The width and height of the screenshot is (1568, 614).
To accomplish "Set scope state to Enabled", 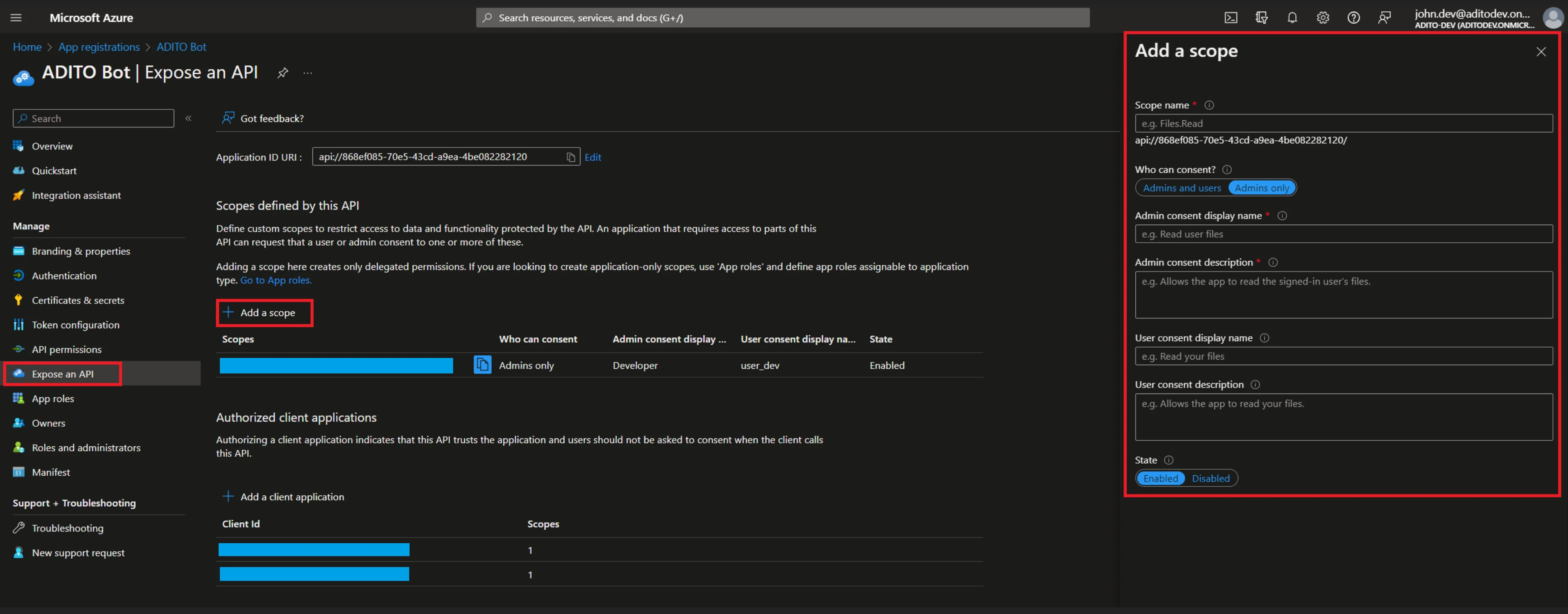I will 1160,479.
